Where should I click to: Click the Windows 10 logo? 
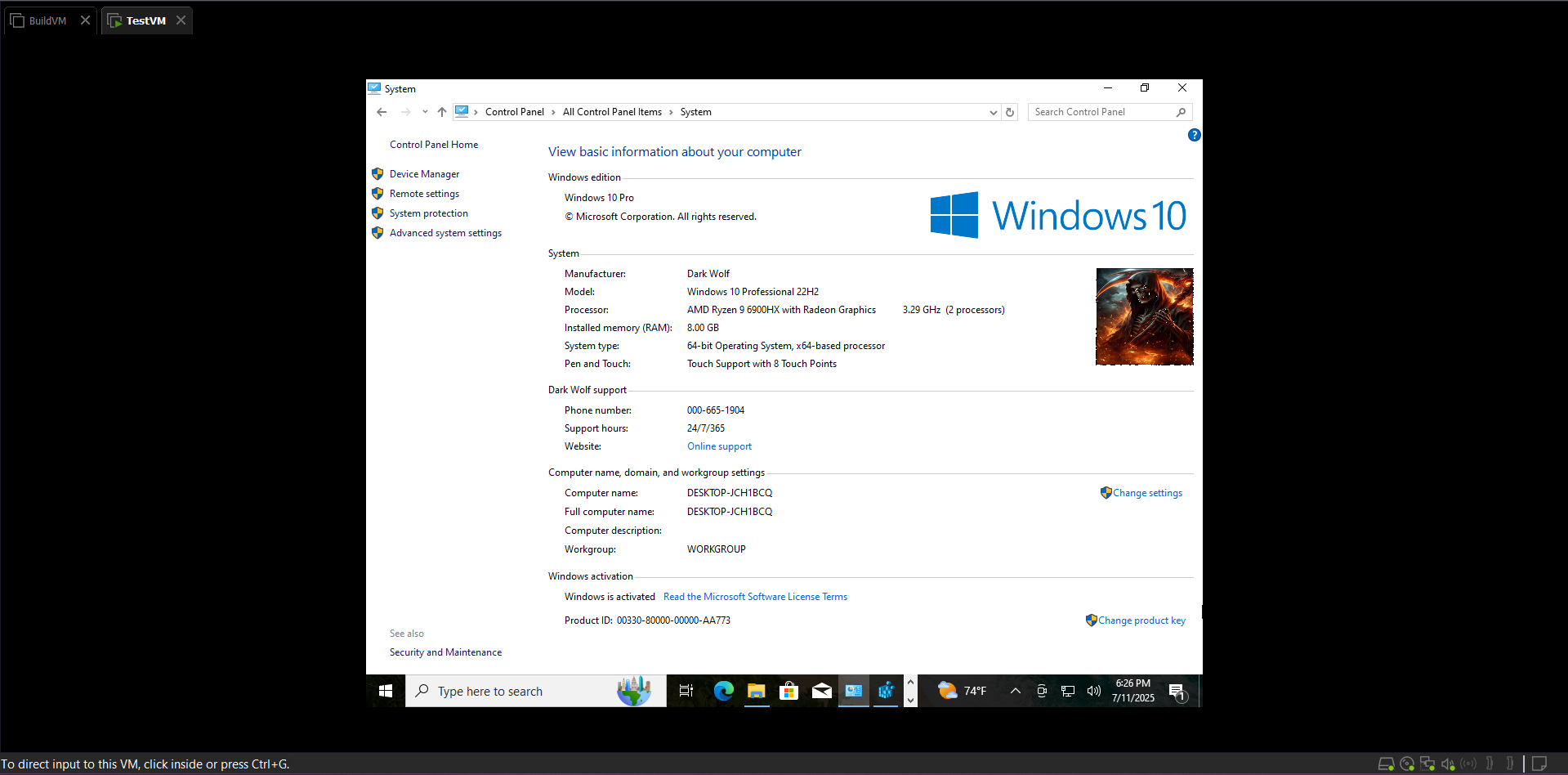pyautogui.click(x=1058, y=215)
